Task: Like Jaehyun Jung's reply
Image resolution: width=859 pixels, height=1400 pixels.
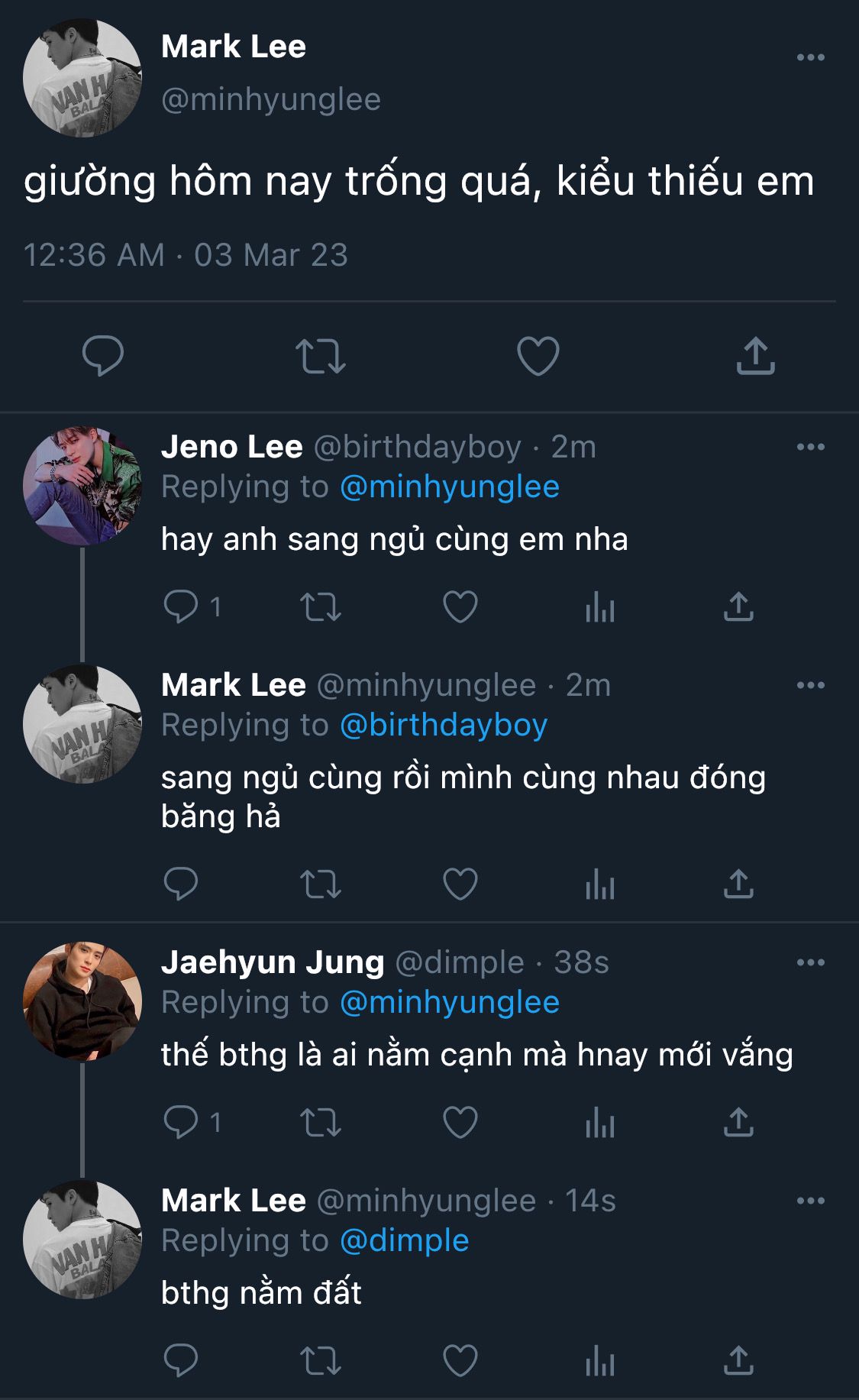Action: click(x=460, y=1123)
